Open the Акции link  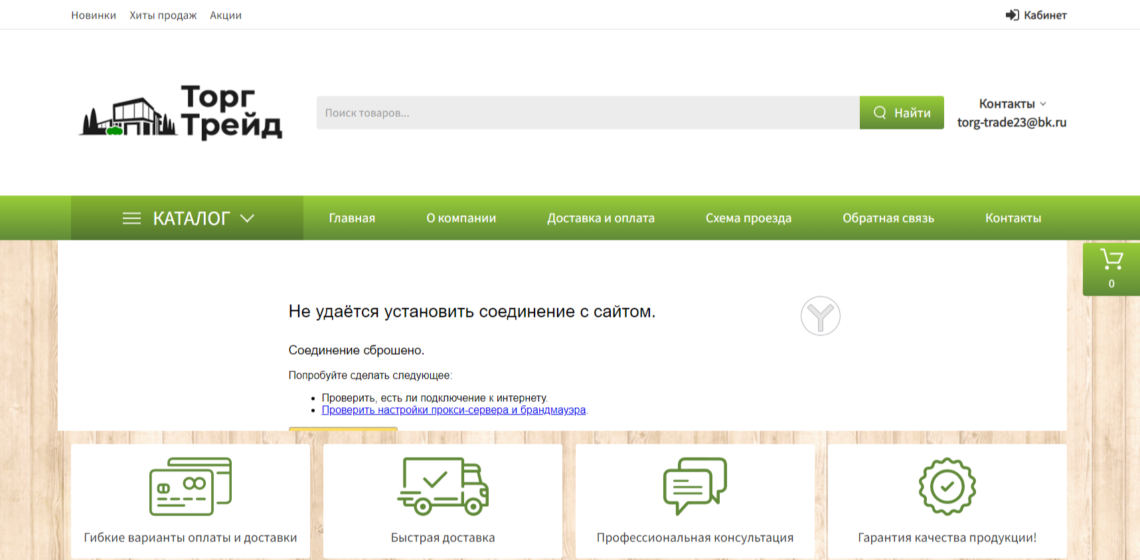(225, 15)
